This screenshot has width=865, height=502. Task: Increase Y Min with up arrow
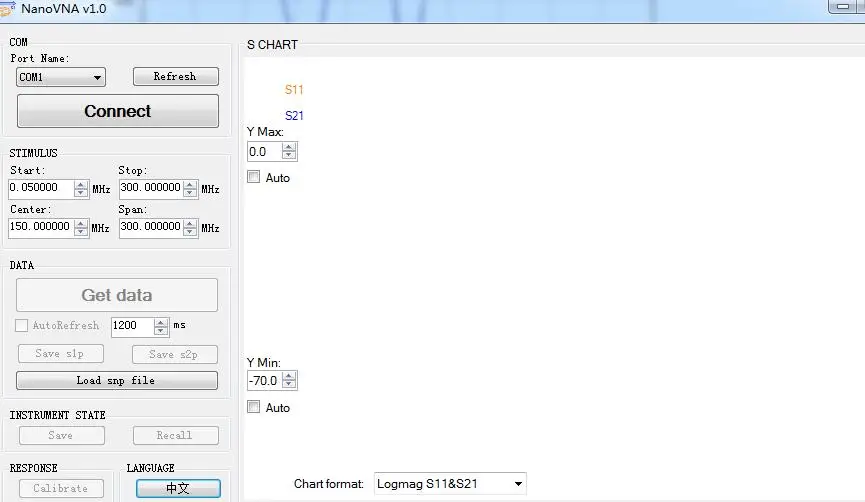[289, 376]
